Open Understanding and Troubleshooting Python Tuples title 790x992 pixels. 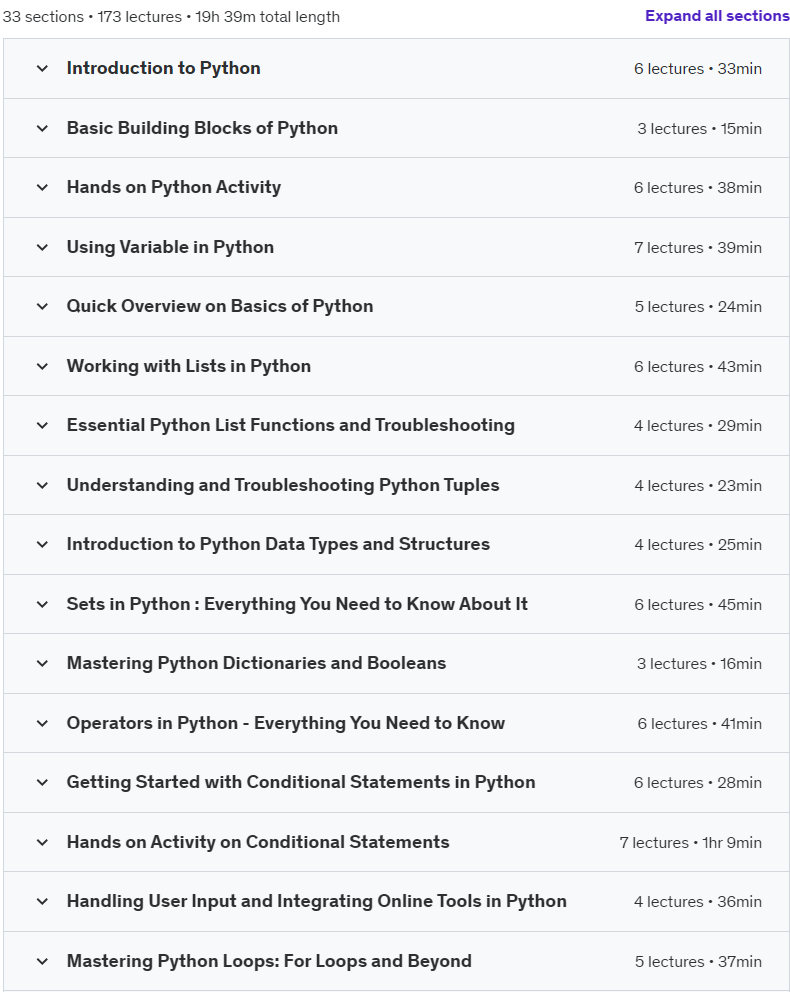[283, 485]
